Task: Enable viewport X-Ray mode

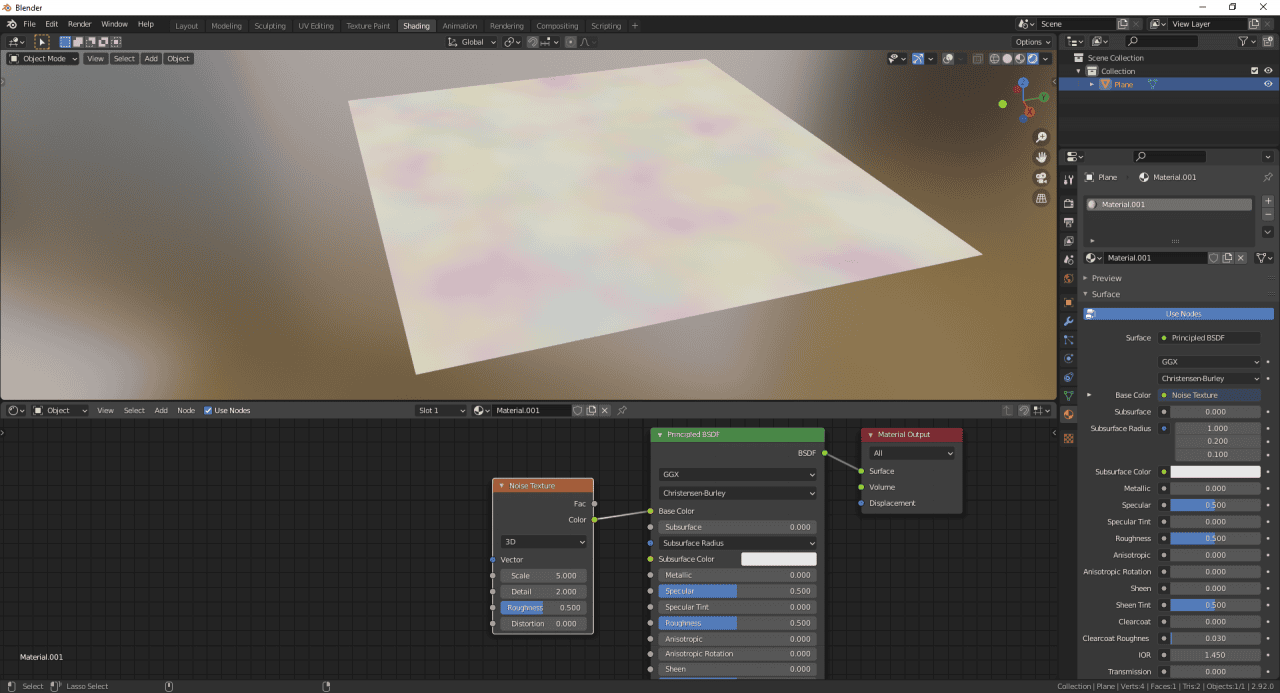Action: point(976,59)
